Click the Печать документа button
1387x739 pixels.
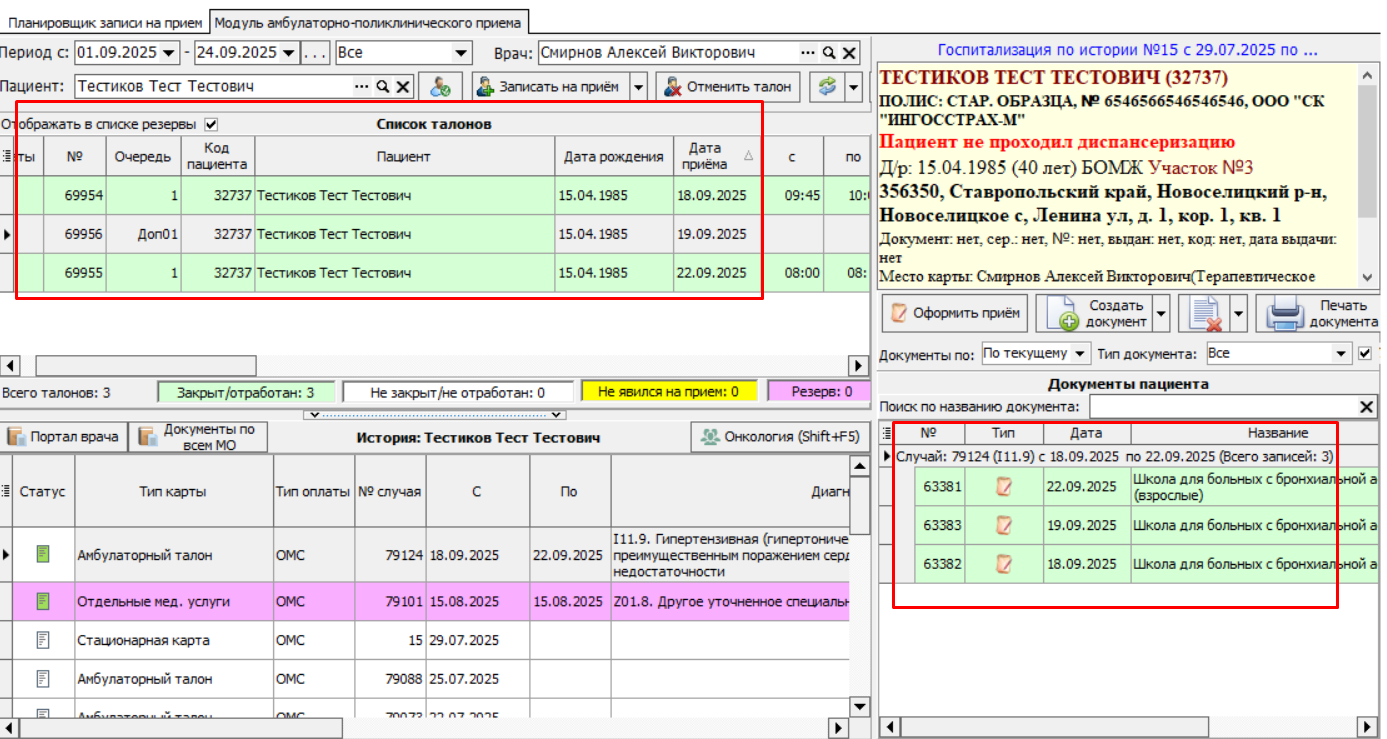(1320, 314)
